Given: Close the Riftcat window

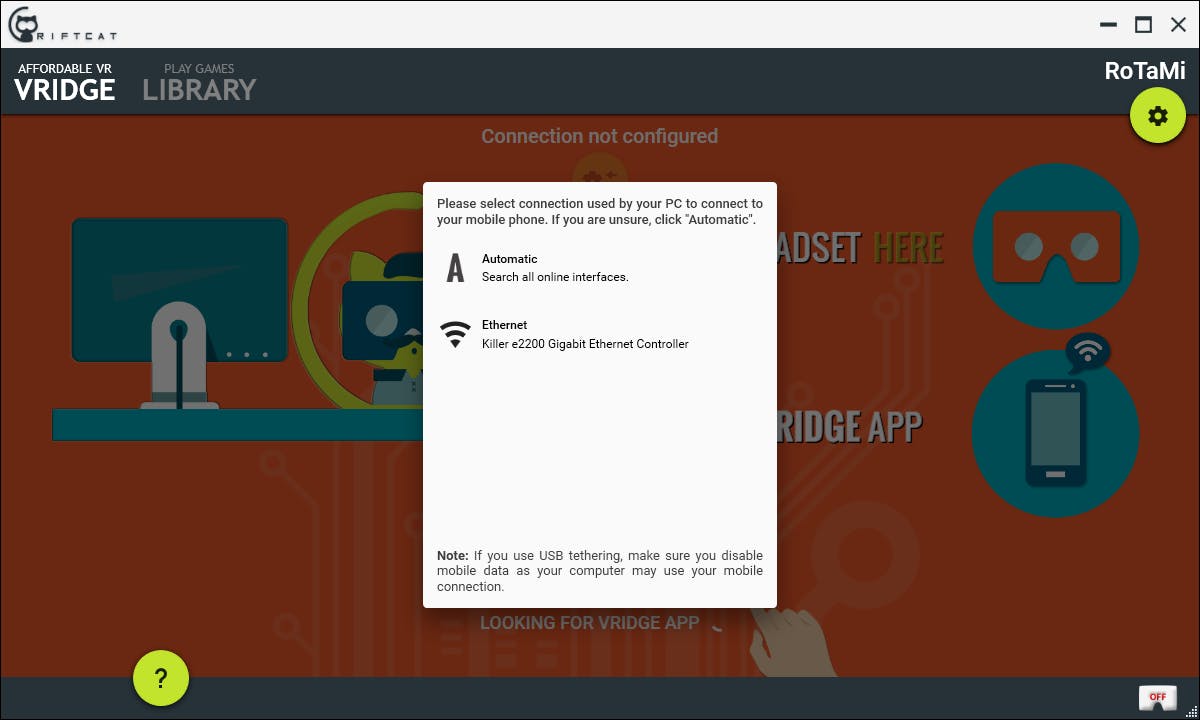Looking at the screenshot, I should (1178, 25).
